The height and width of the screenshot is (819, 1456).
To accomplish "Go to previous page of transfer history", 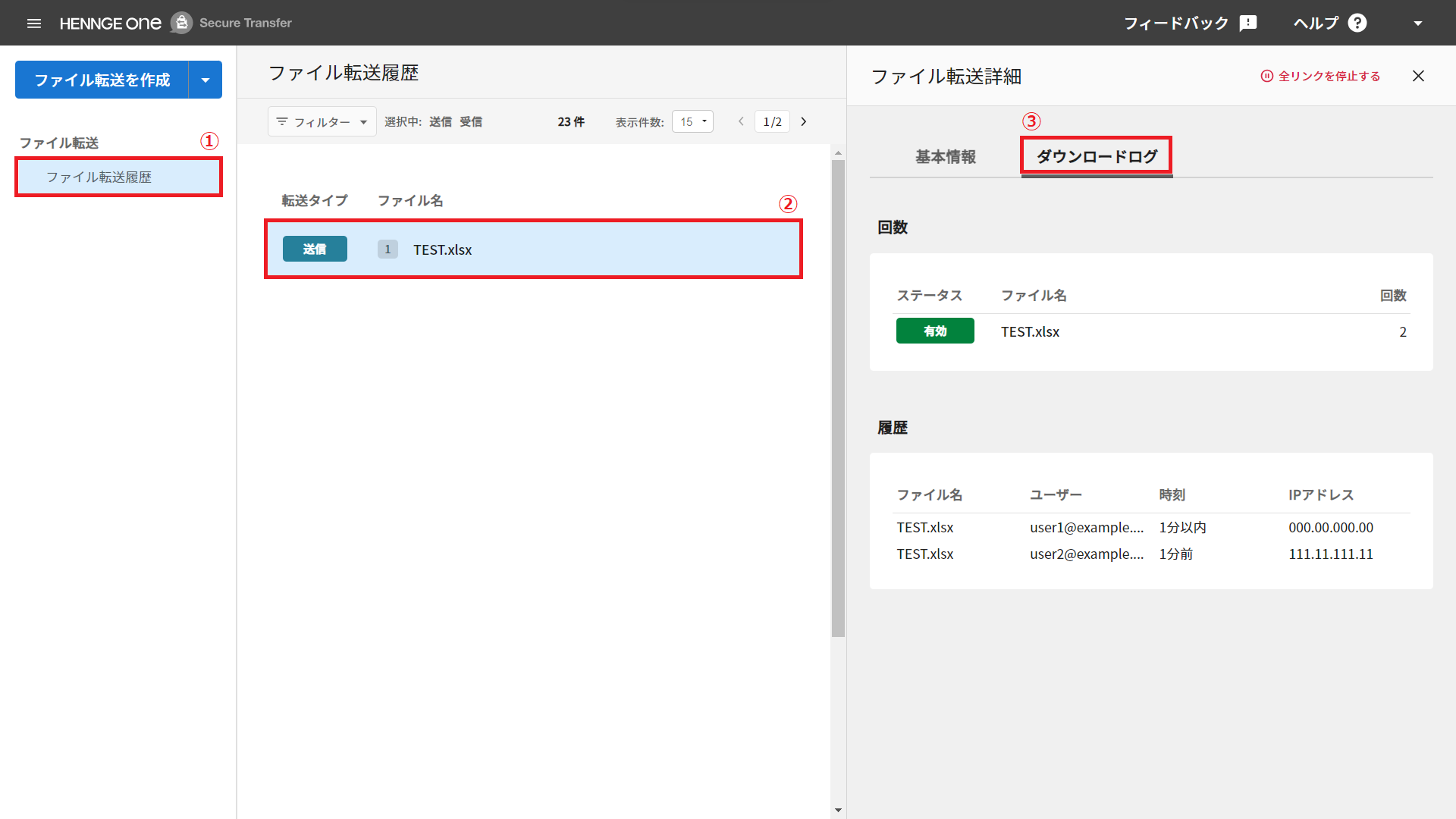I will pyautogui.click(x=741, y=121).
